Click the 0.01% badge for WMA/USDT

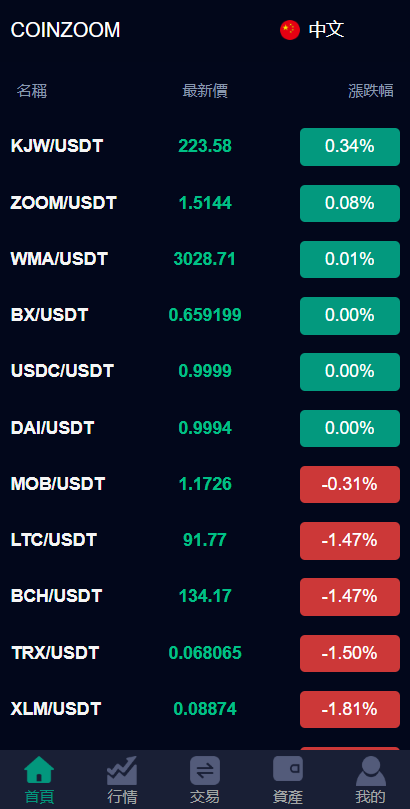click(x=350, y=259)
